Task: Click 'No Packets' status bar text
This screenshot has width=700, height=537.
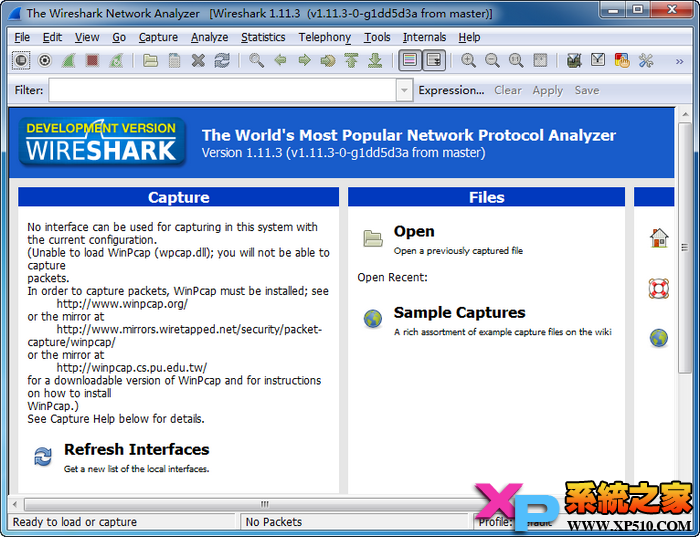Action: 274,522
